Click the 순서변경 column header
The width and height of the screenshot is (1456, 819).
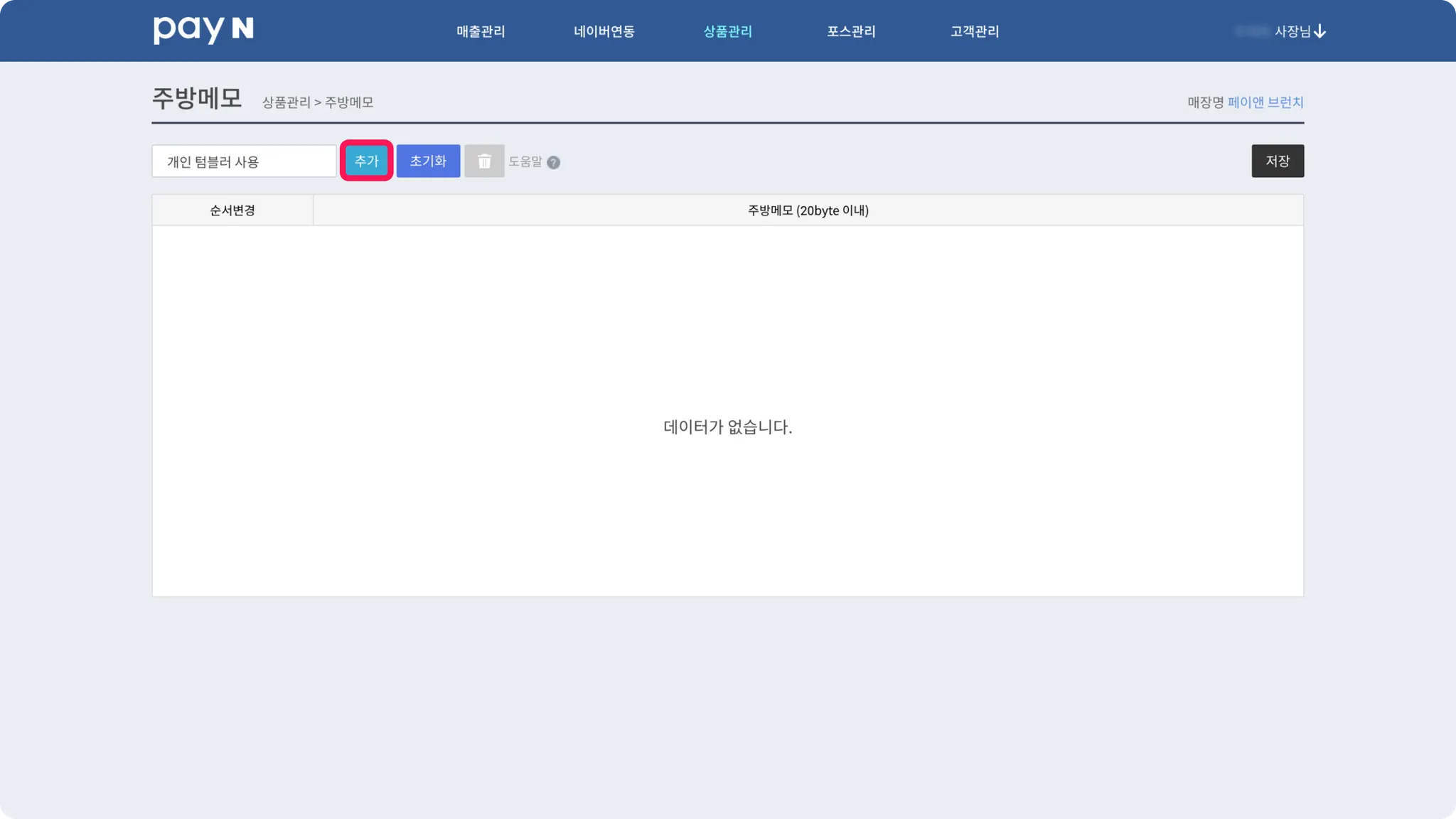click(232, 210)
